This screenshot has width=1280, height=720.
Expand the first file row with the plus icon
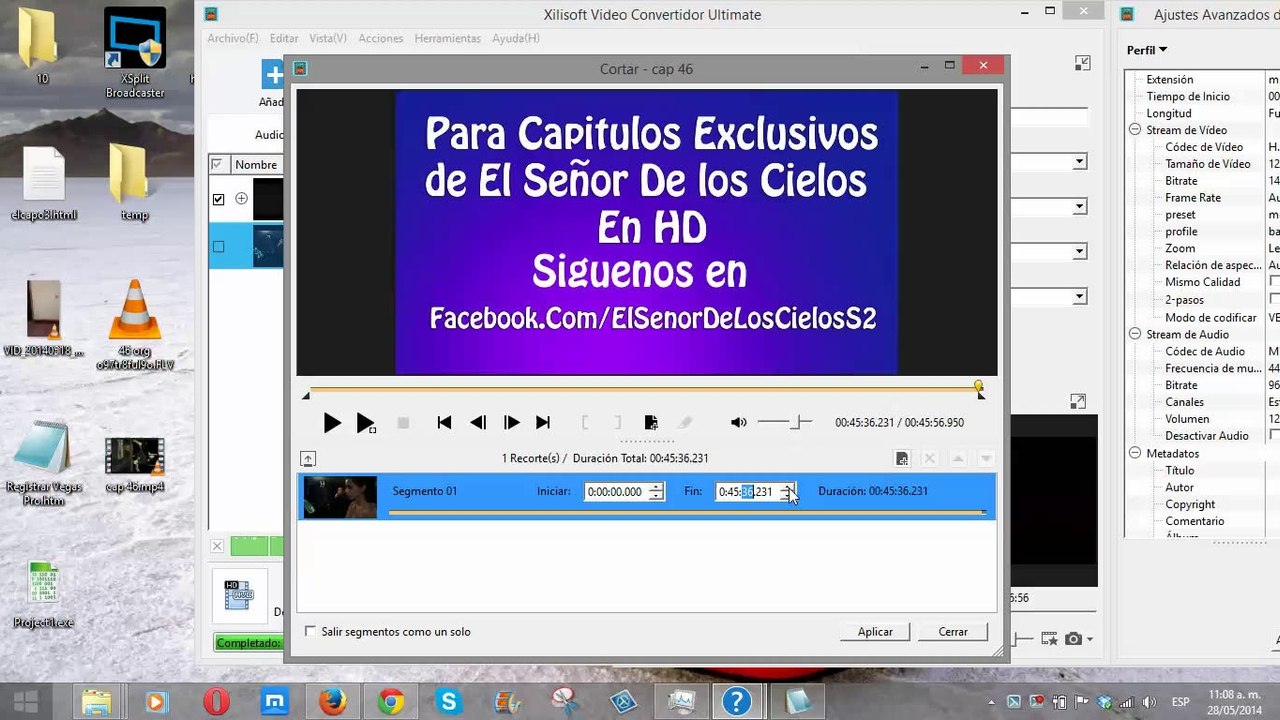241,199
